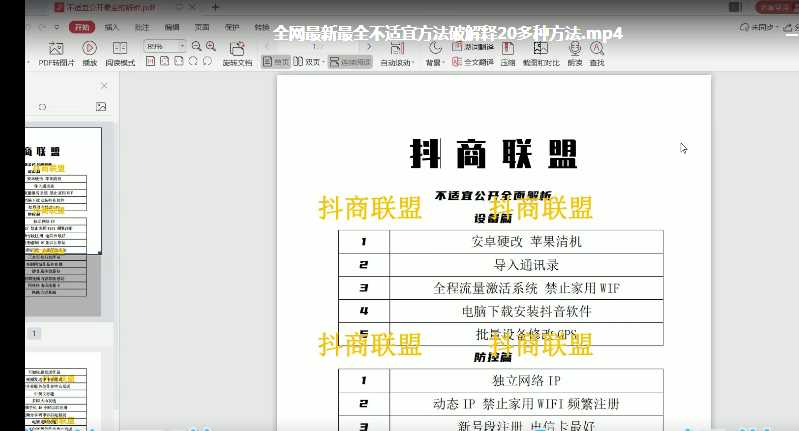
Task: Toggle 连续阅读 continuous reading
Action: (347, 62)
